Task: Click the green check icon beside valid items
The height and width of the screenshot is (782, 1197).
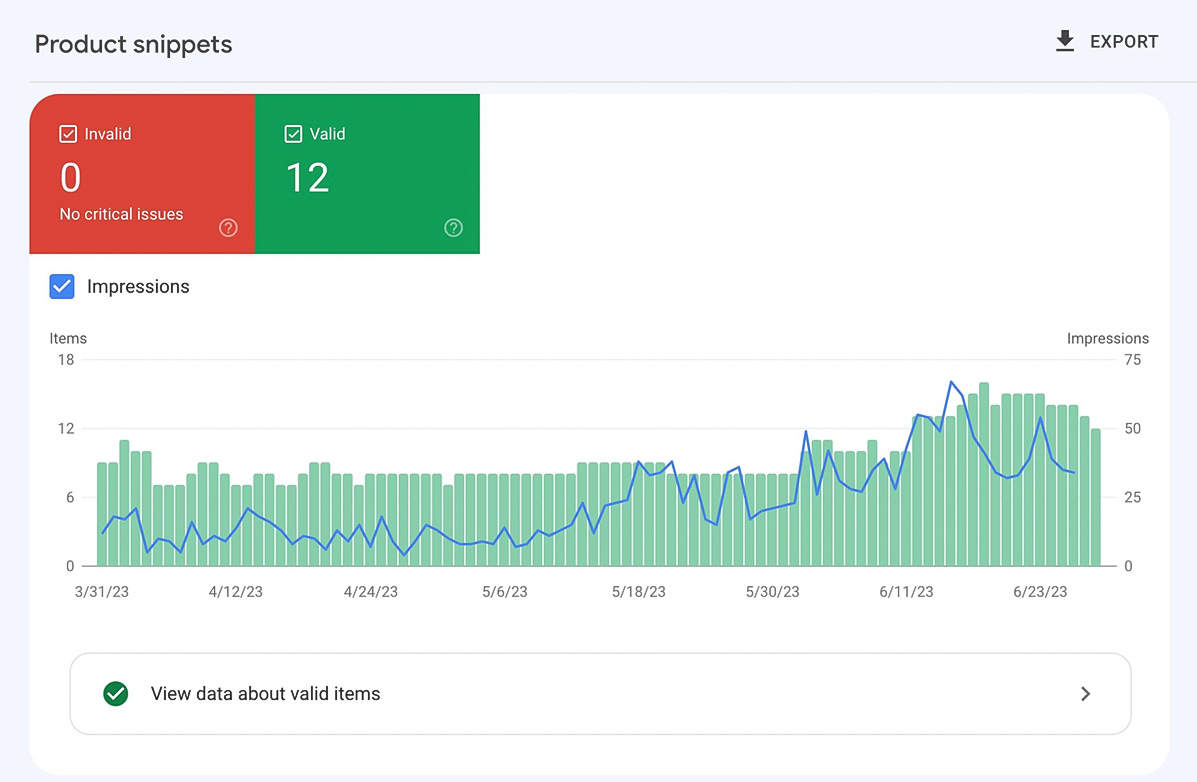Action: (x=115, y=693)
